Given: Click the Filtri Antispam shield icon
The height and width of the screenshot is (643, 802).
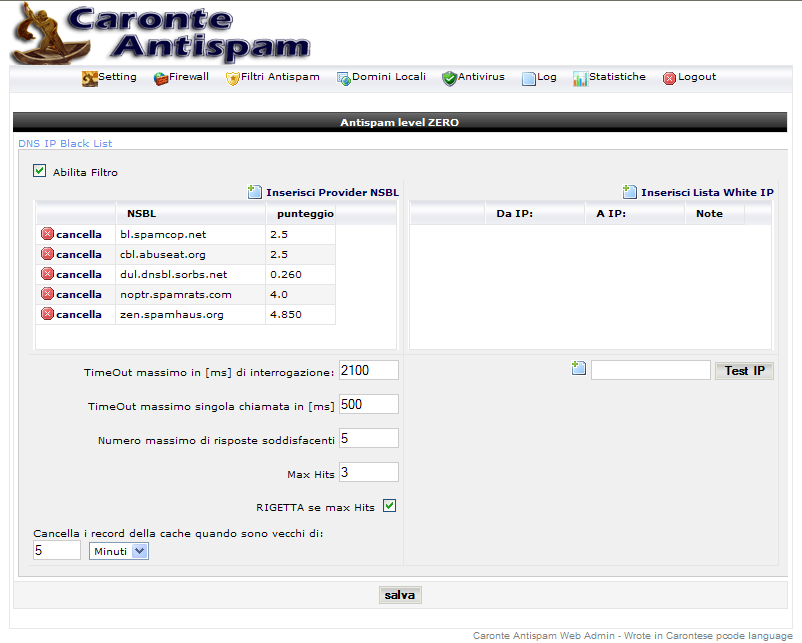Looking at the screenshot, I should (233, 78).
